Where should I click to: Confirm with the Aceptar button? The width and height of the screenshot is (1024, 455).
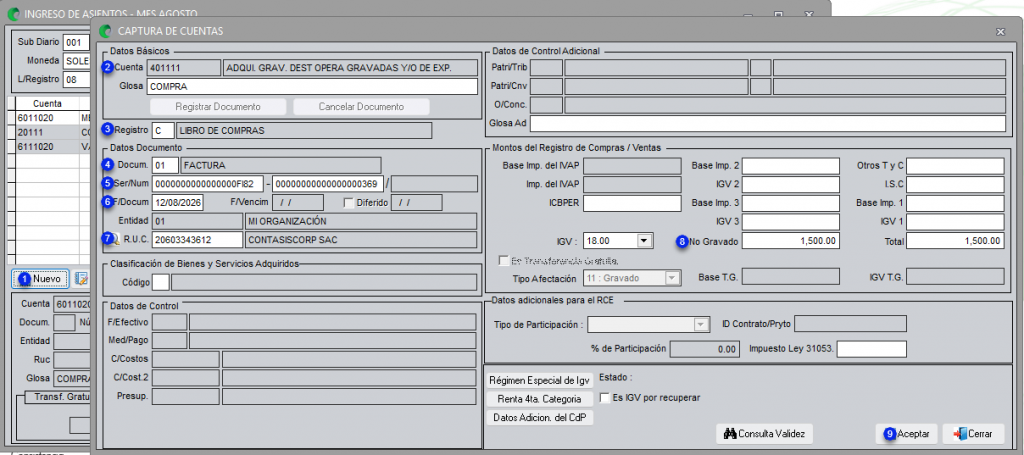[x=907, y=433]
